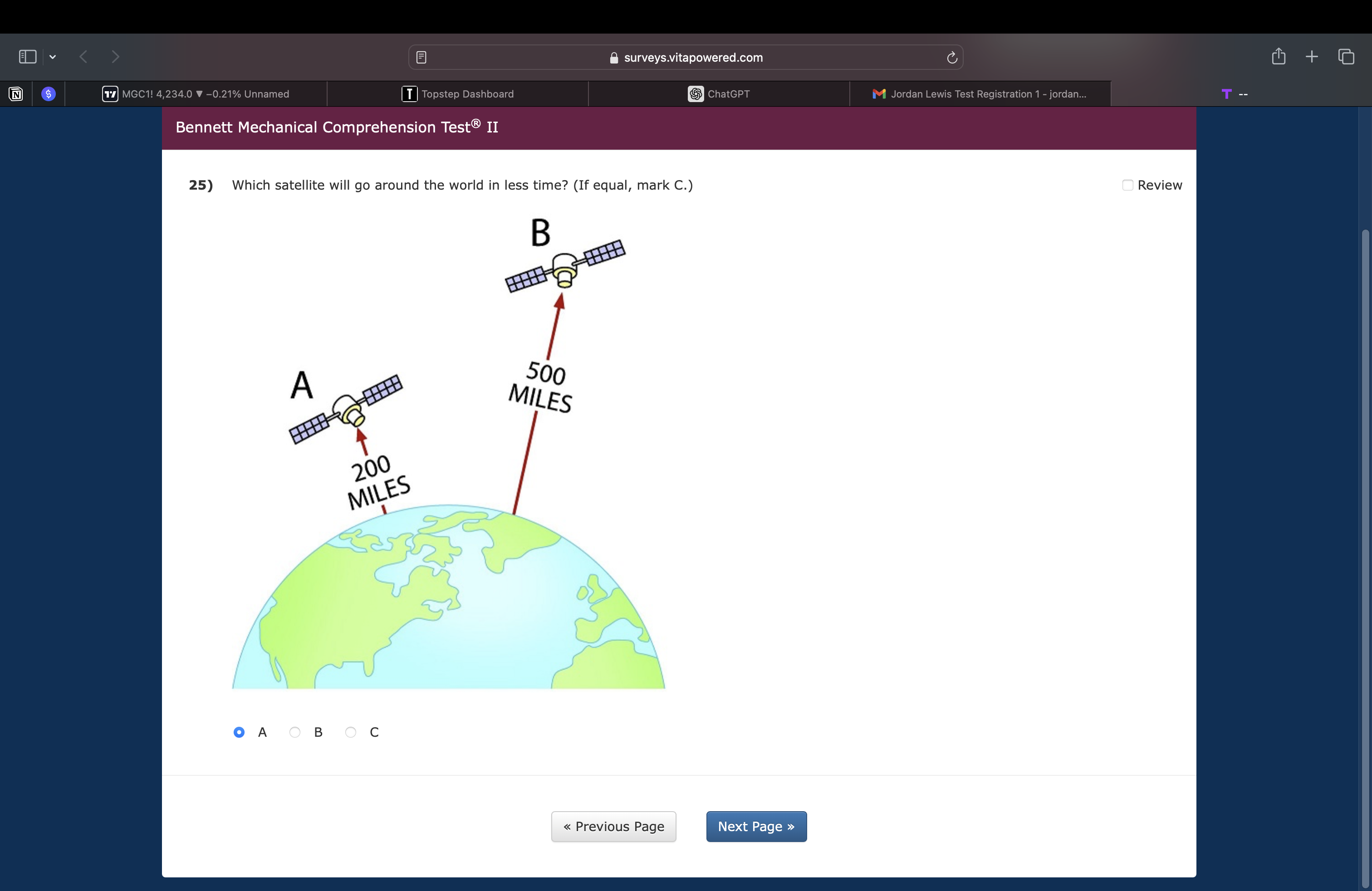Viewport: 1372px width, 891px height.
Task: Switch to ChatGPT tab
Action: [719, 94]
